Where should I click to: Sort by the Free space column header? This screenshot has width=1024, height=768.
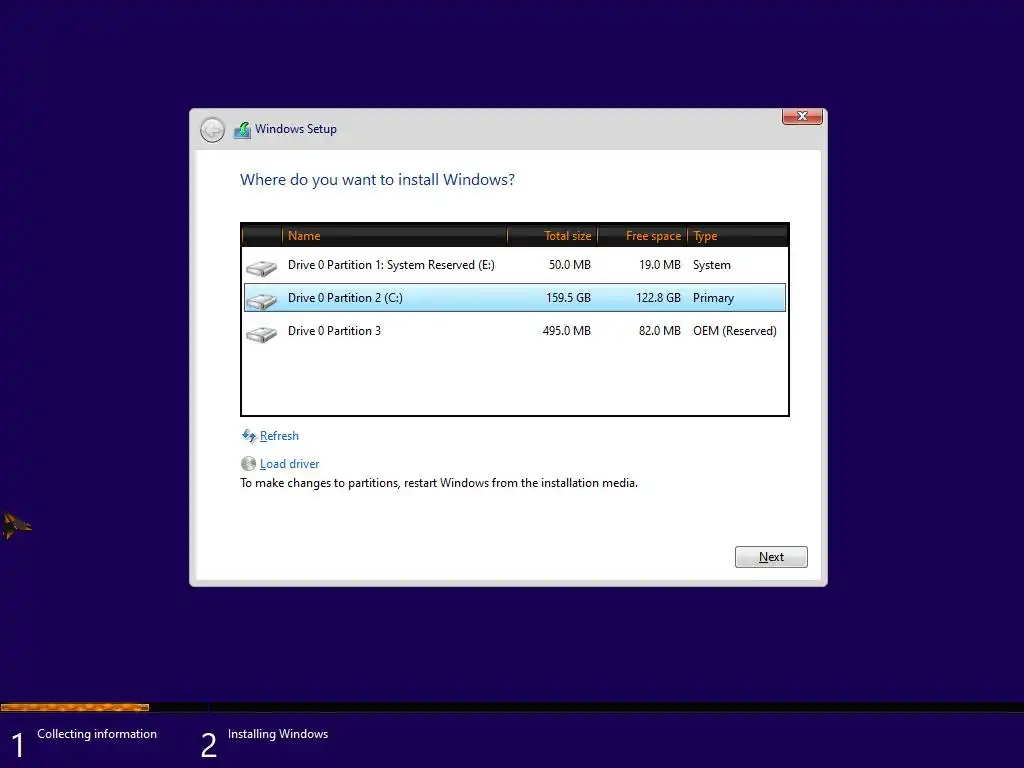coord(643,236)
